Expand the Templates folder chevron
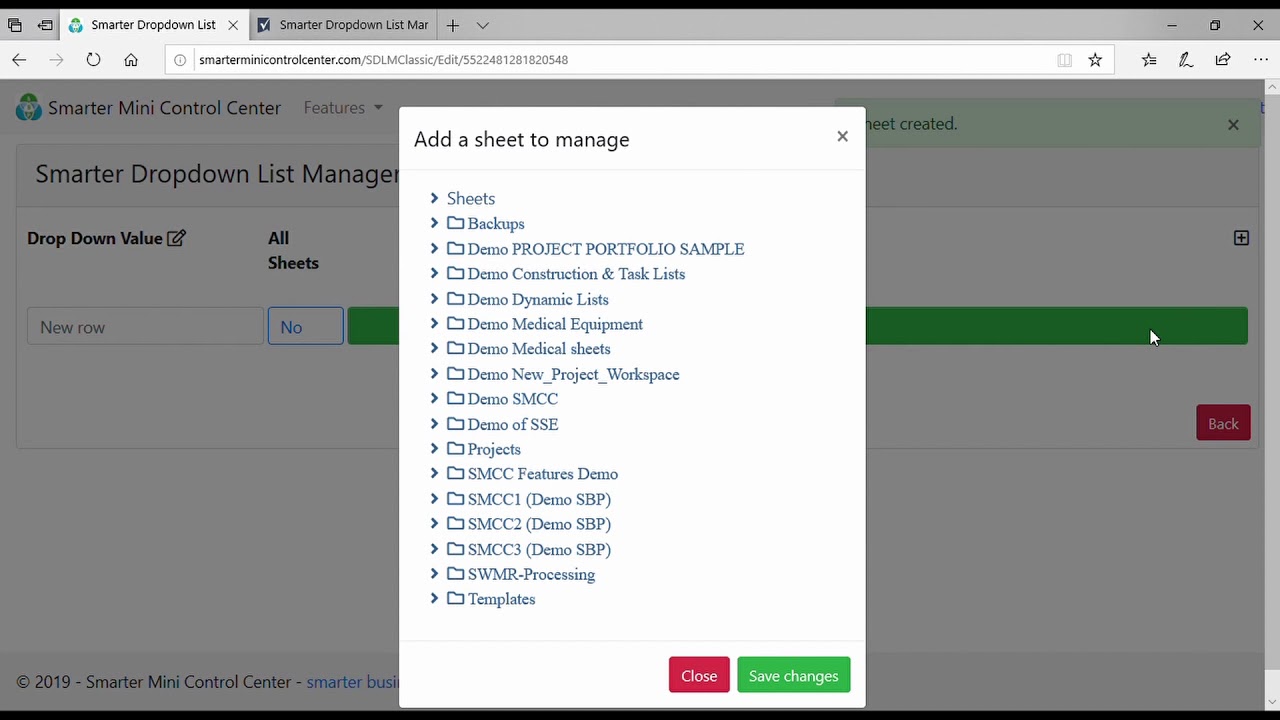The image size is (1280, 720). point(434,598)
